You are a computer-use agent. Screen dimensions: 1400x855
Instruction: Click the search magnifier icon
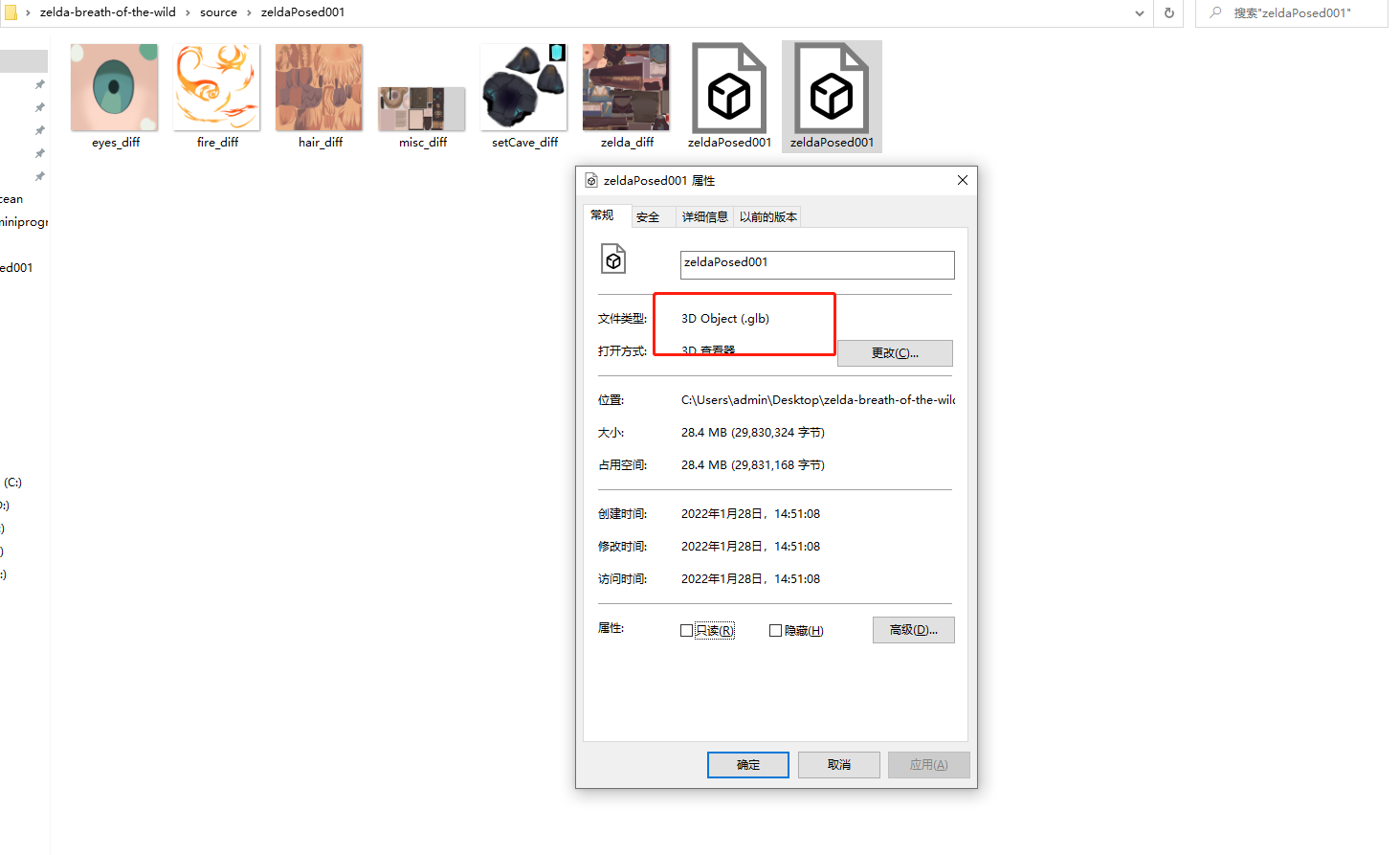(x=1215, y=12)
